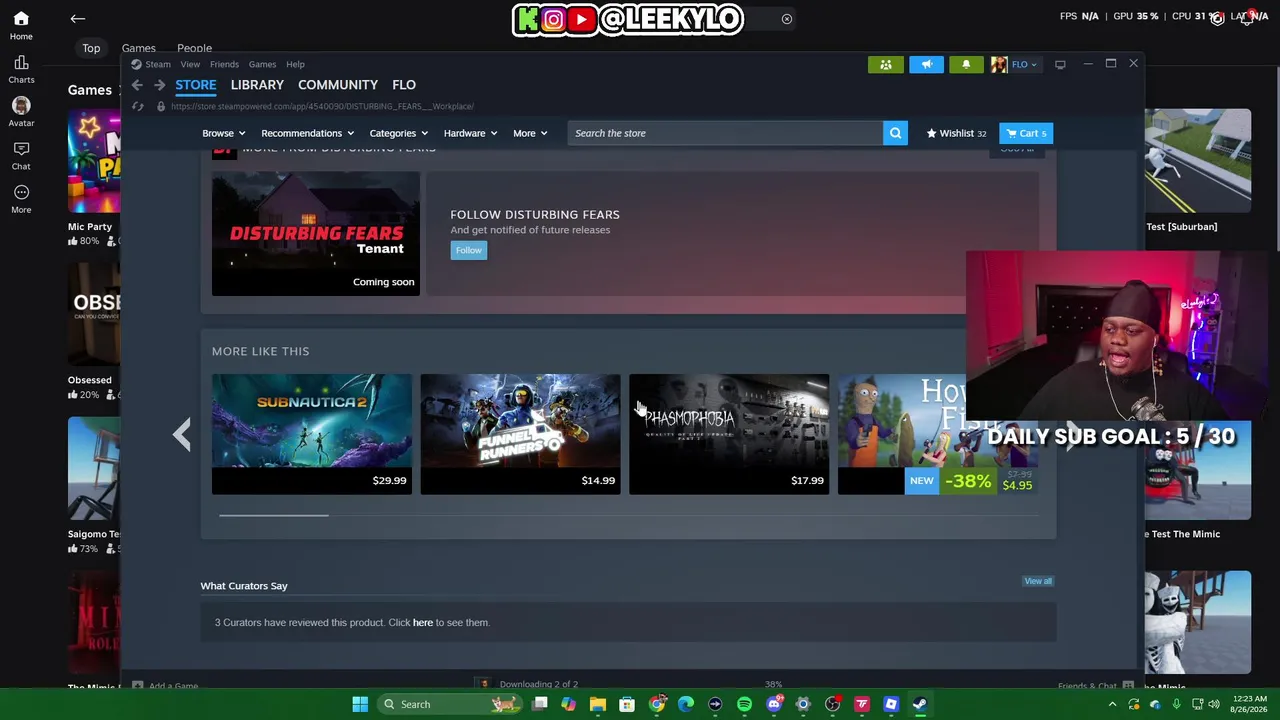Screen dimensions: 1280x720
Task: Expand the Hardware dropdown
Action: 470,133
